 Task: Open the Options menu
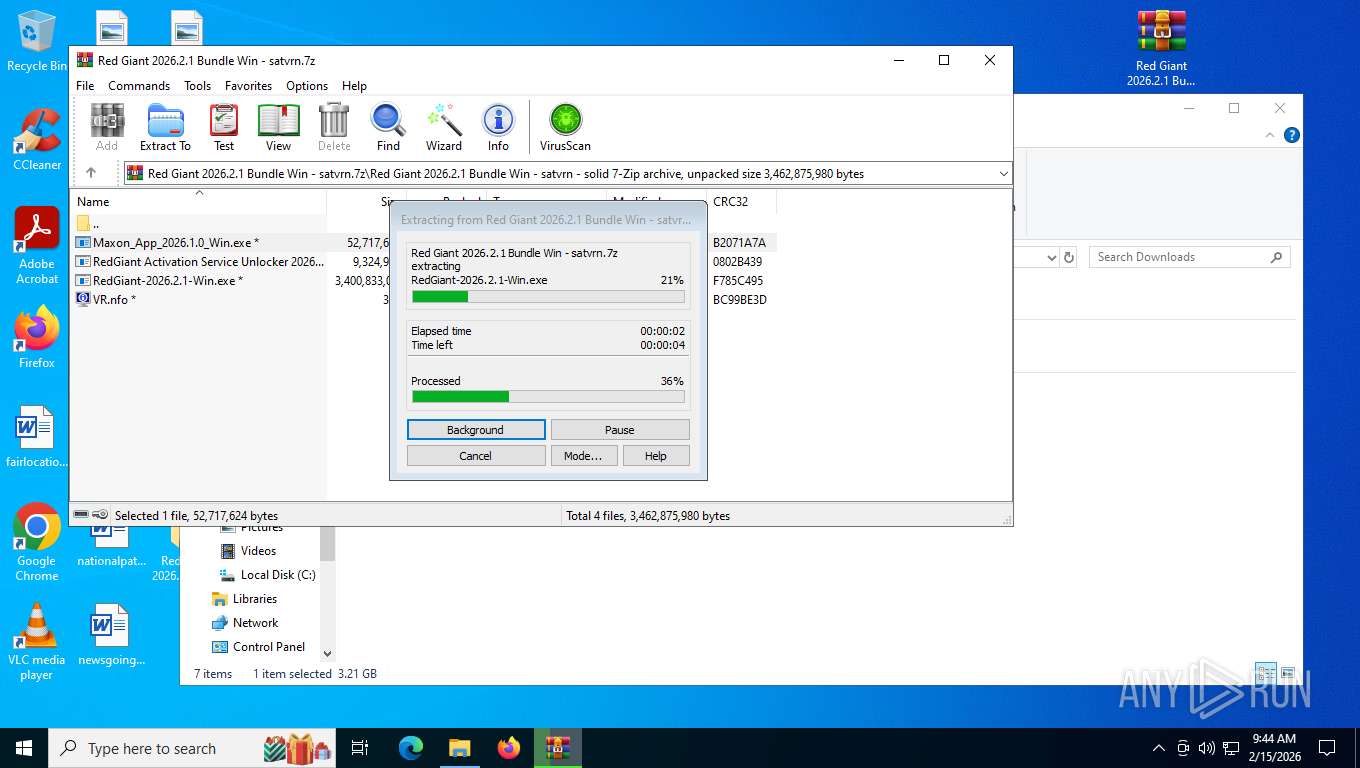[307, 86]
